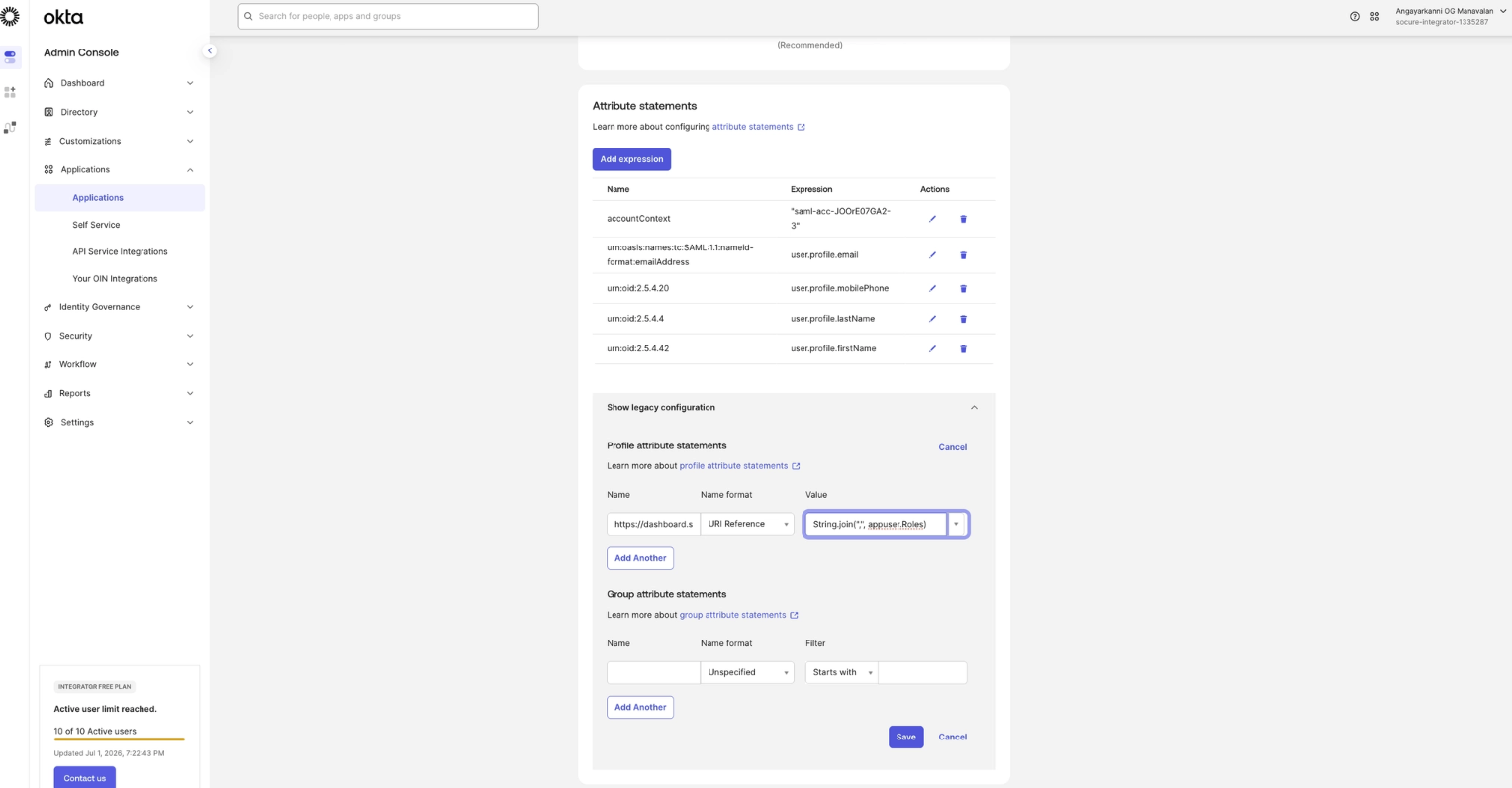The height and width of the screenshot is (788, 1512).
Task: Open the help question mark icon
Action: click(x=1355, y=16)
